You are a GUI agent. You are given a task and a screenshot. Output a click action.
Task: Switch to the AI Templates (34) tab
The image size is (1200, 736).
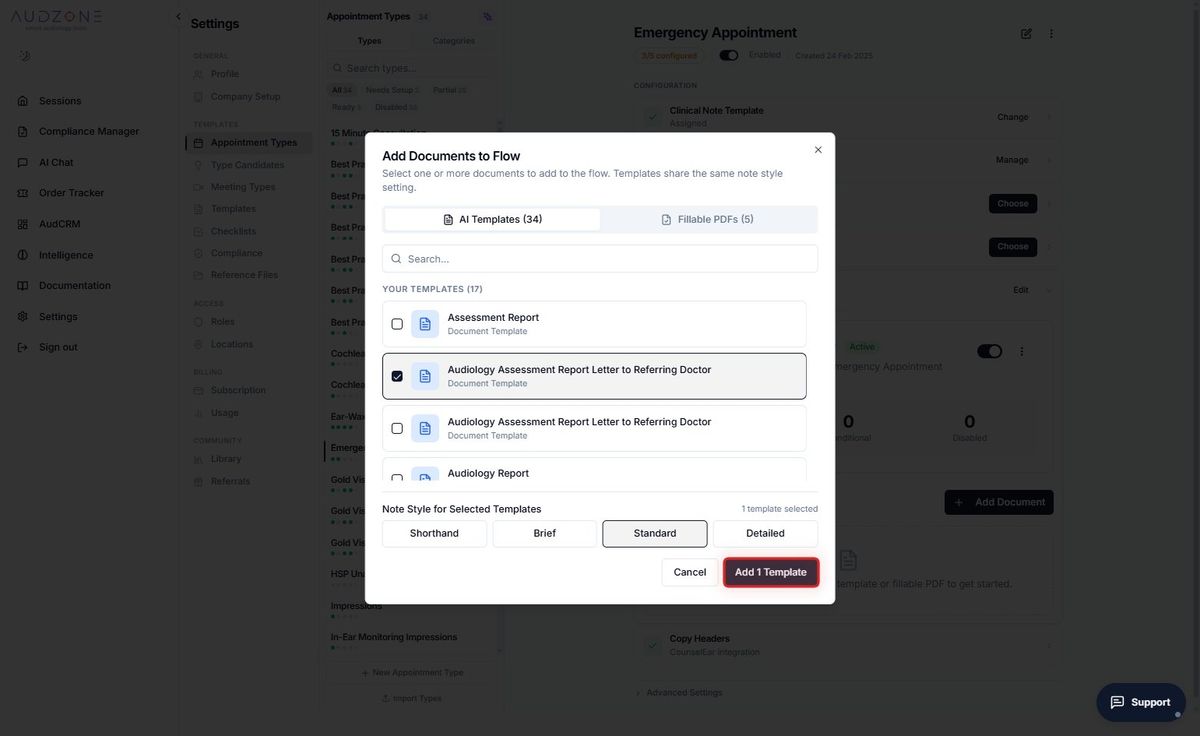pos(493,220)
